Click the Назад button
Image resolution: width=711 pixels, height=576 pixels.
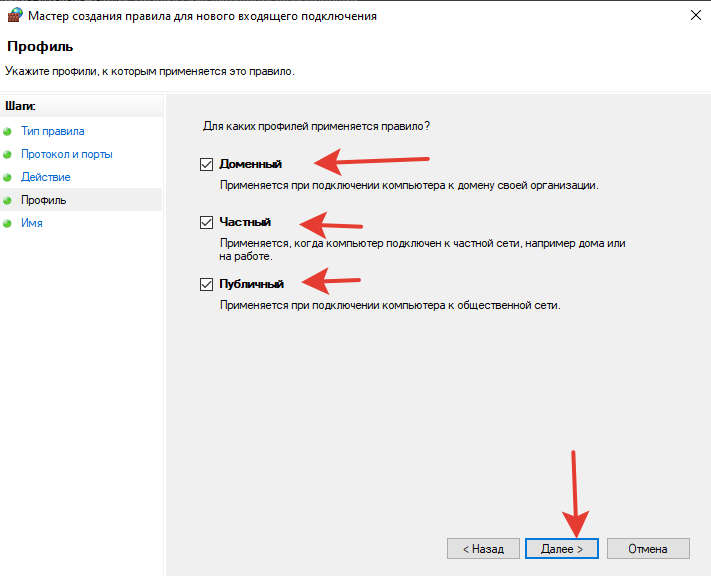click(483, 549)
